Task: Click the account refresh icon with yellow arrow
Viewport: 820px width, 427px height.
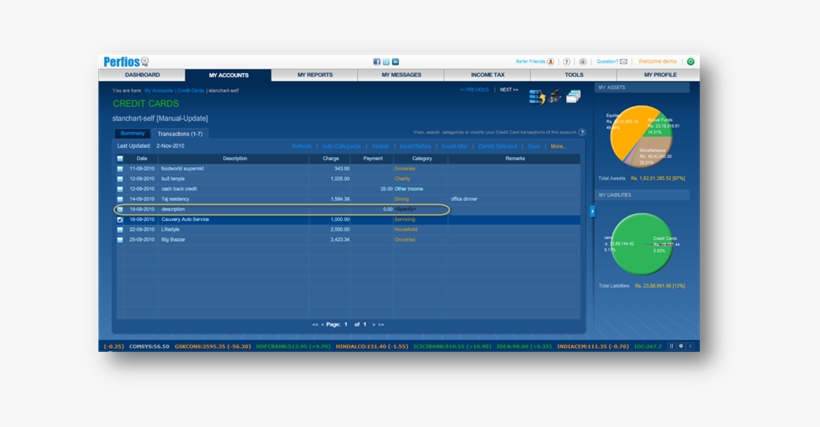Action: (x=537, y=97)
